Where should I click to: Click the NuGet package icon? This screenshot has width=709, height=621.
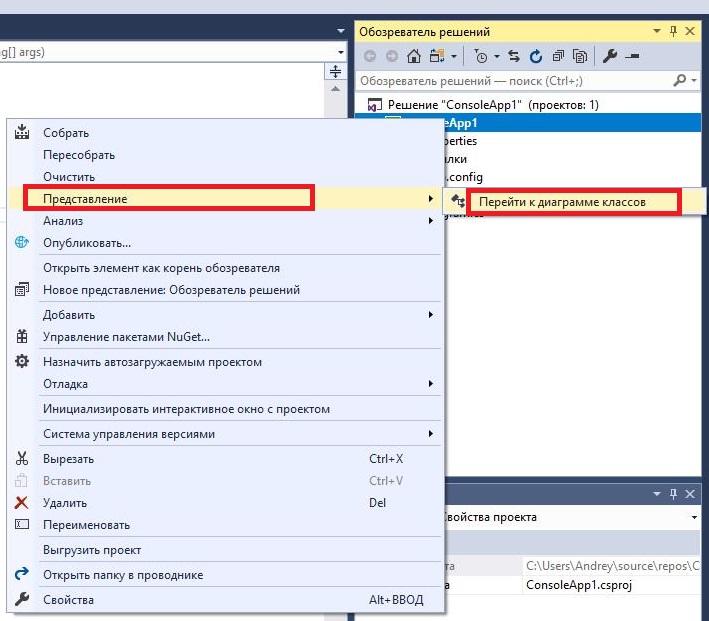pos(22,337)
